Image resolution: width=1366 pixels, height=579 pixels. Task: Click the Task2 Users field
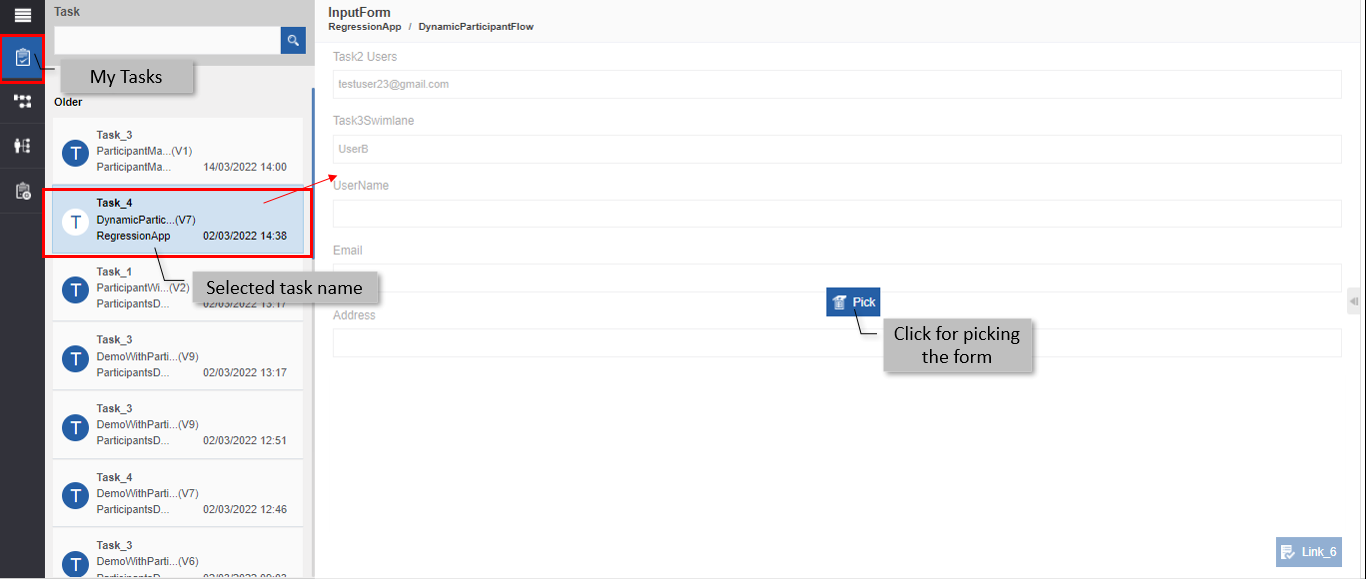tap(837, 84)
